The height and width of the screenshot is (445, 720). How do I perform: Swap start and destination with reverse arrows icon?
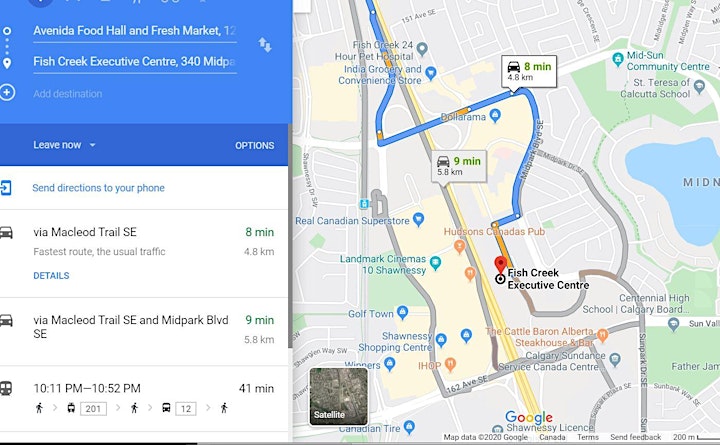pos(264,45)
